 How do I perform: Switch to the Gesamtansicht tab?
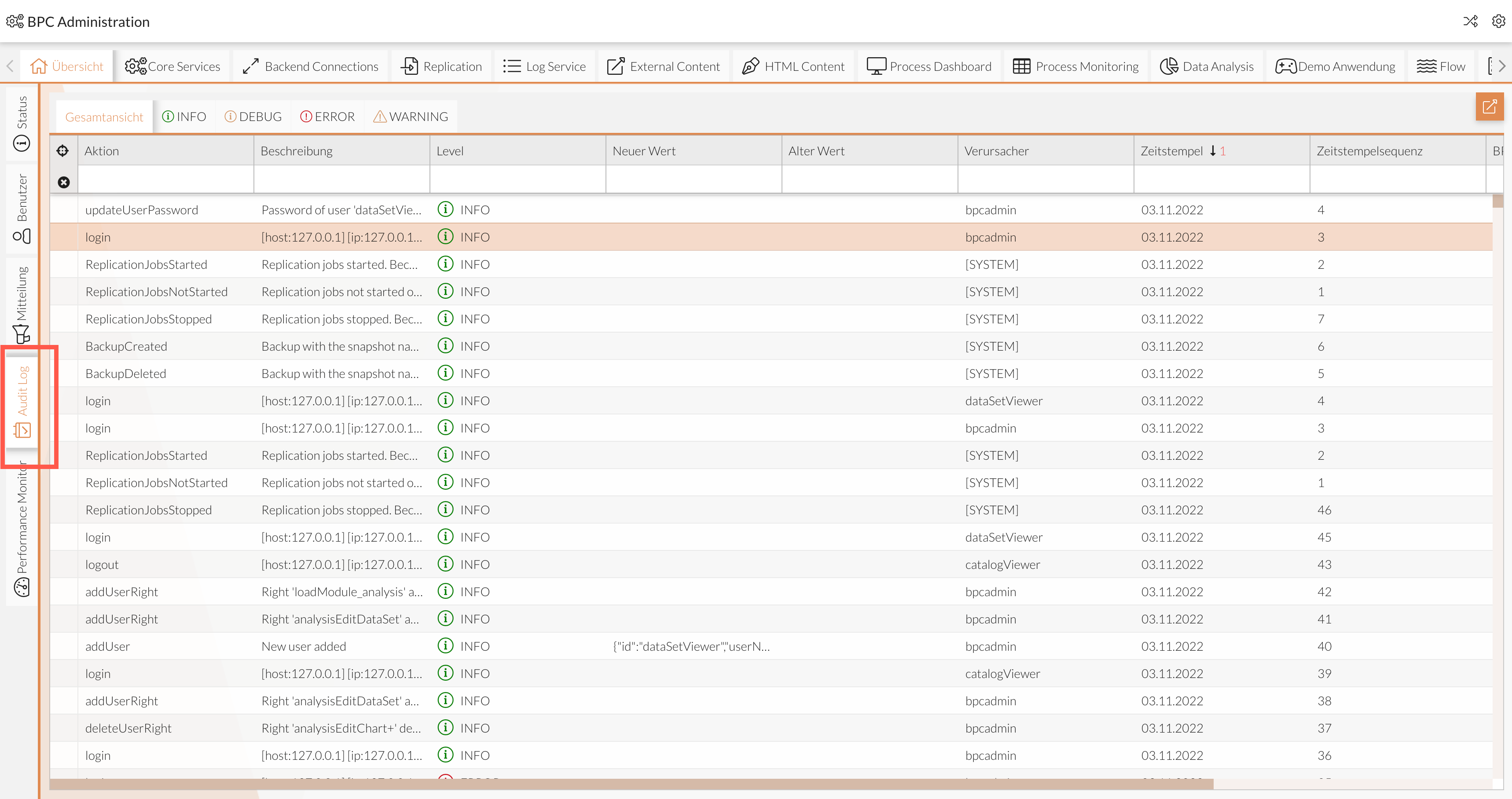click(104, 116)
